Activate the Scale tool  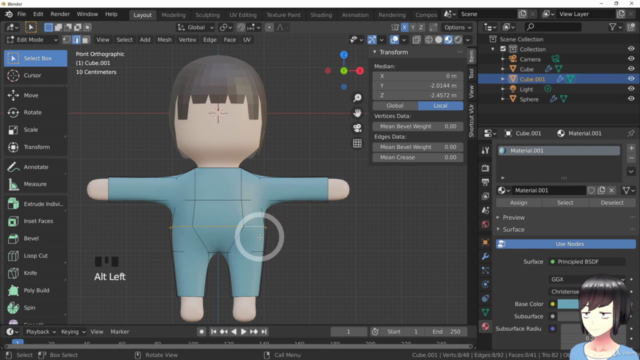[36, 130]
